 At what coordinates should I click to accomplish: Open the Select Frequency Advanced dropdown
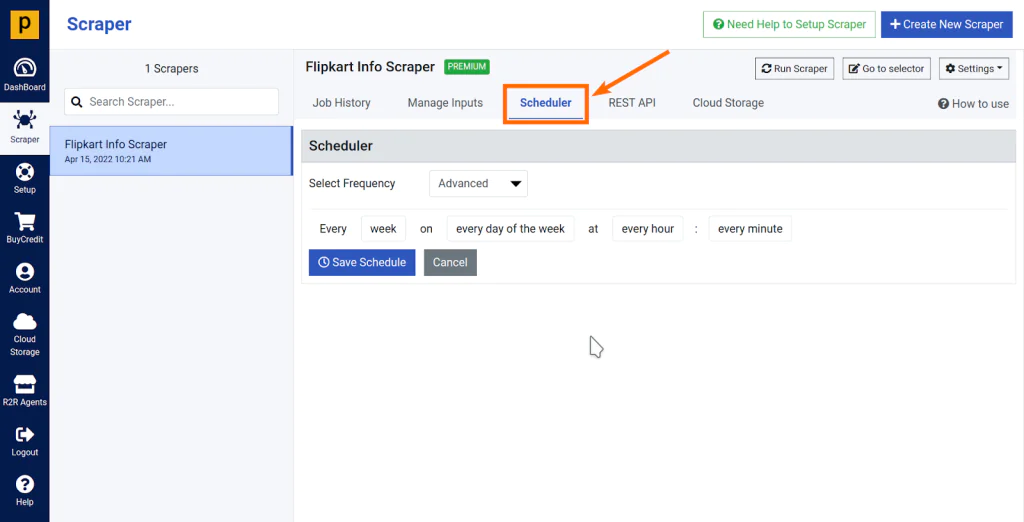[x=478, y=184]
